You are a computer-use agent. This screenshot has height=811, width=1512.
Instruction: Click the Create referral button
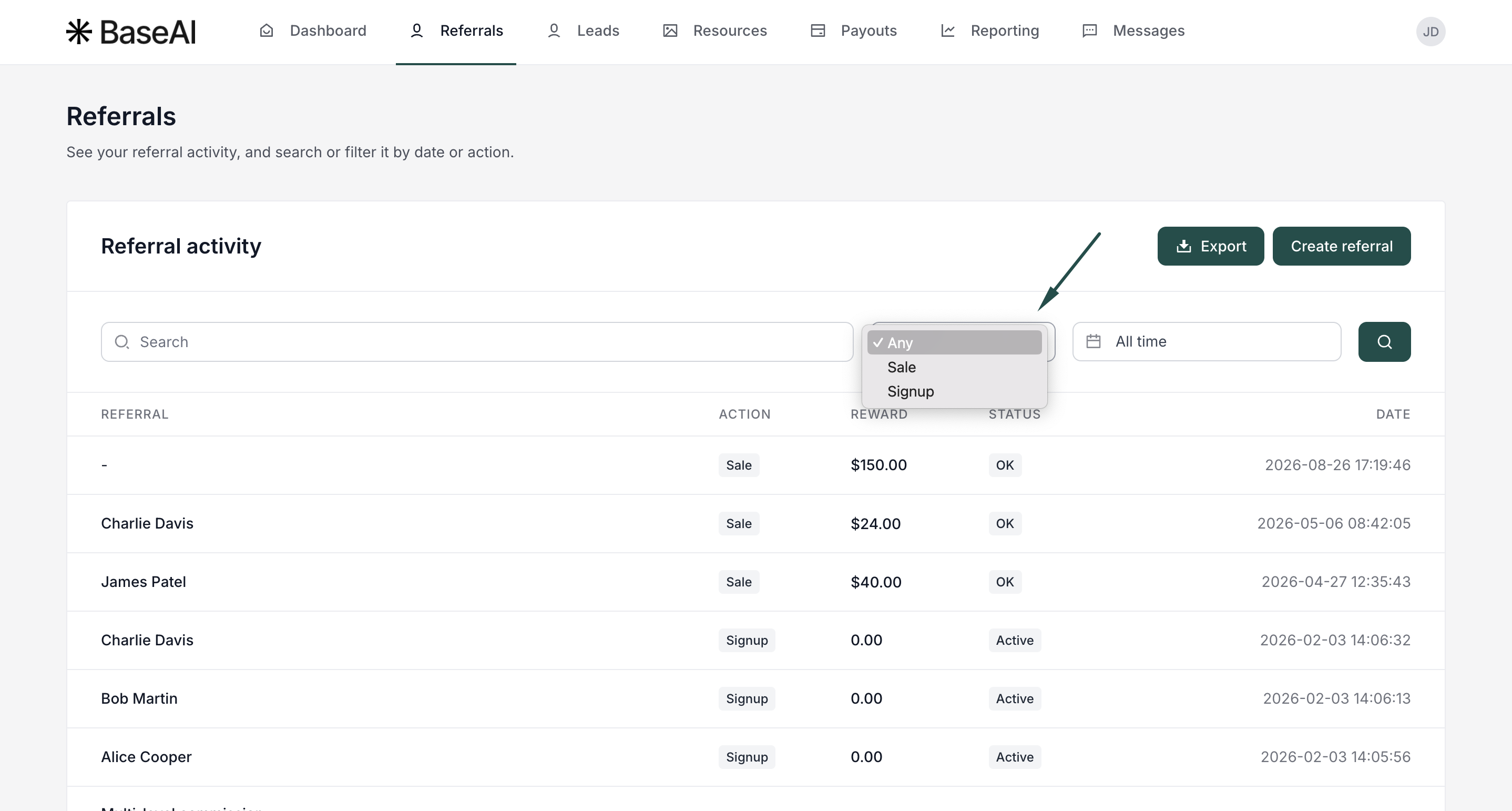1341,246
